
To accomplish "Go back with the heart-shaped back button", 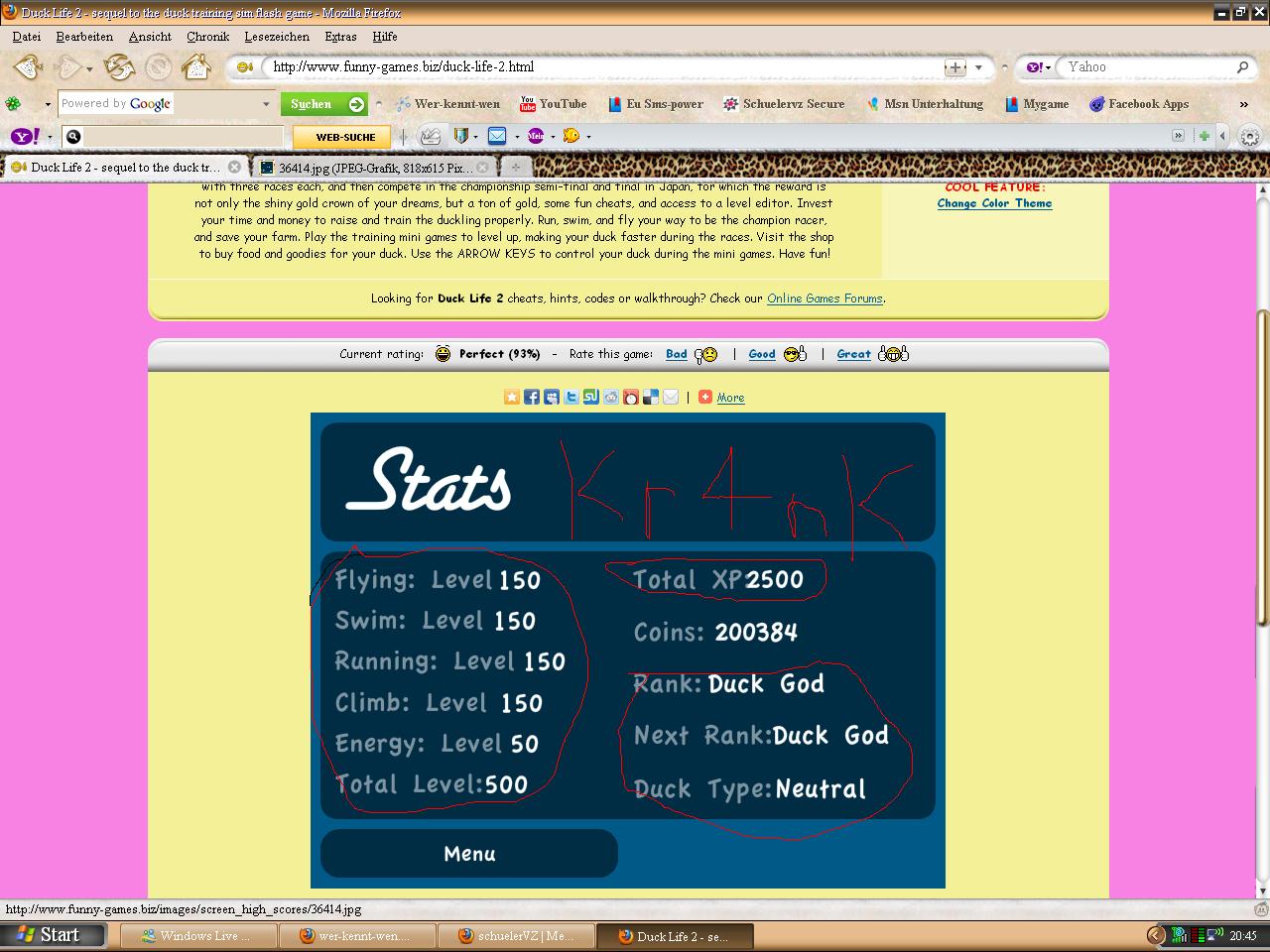I will click(27, 67).
